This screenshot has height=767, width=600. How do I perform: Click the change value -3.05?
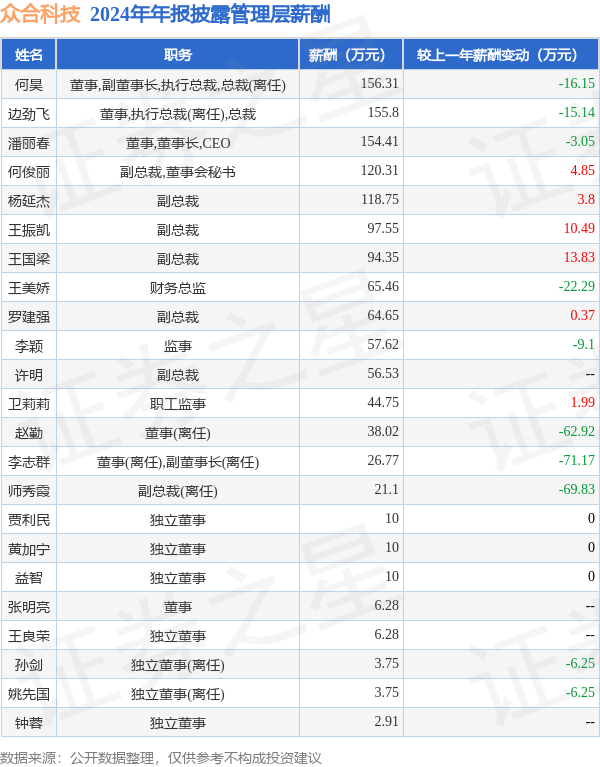pyautogui.click(x=580, y=141)
